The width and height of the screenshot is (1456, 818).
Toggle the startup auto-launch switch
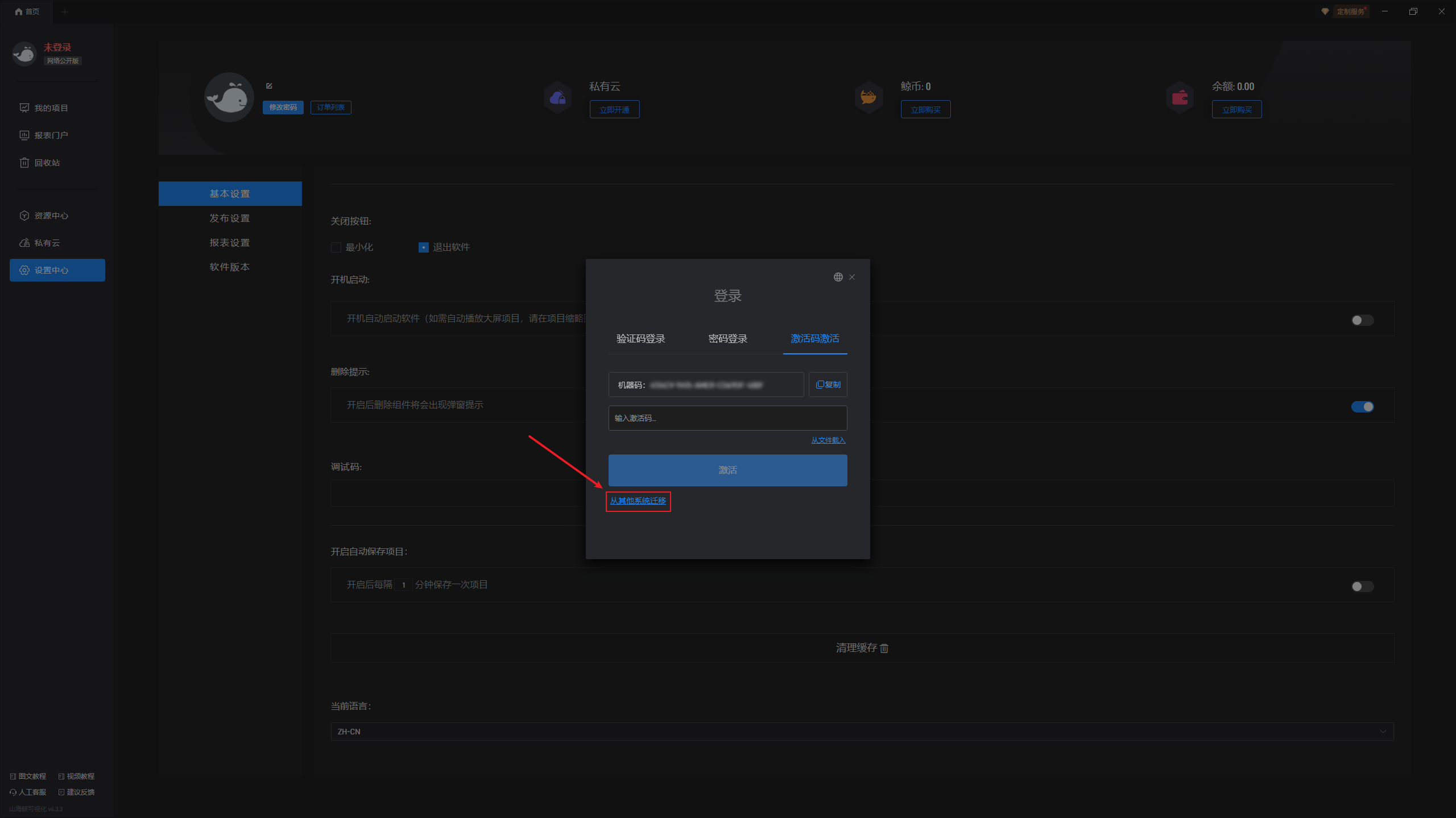point(1362,320)
